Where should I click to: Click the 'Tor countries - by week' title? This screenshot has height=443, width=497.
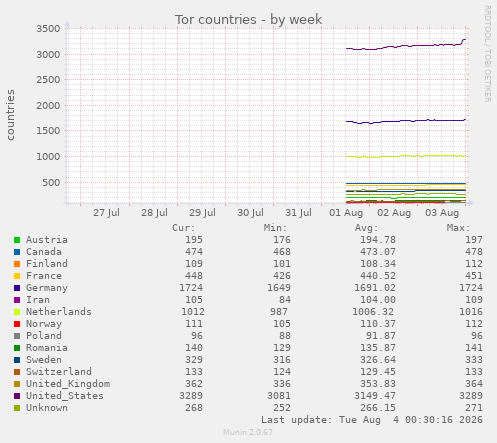click(249, 20)
